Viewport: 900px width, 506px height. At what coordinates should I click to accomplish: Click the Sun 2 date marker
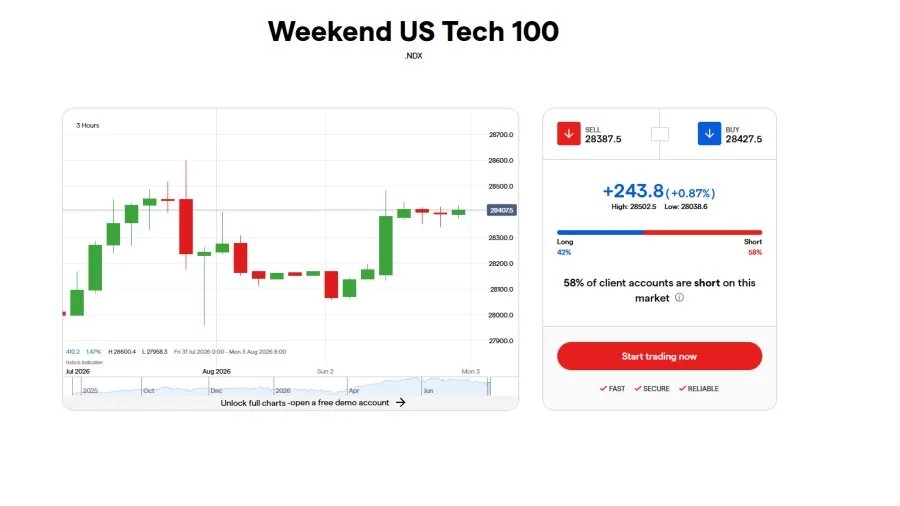pos(325,371)
